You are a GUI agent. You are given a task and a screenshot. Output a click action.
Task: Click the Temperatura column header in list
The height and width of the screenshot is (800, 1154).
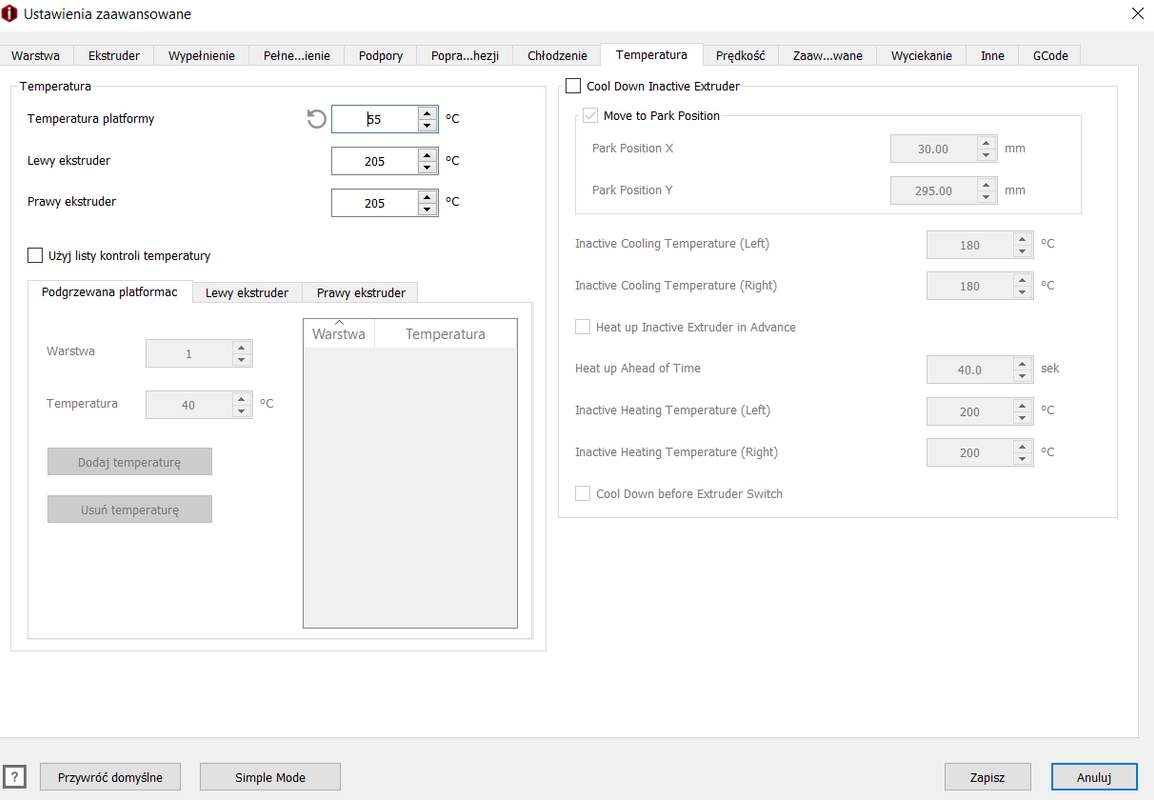(445, 333)
